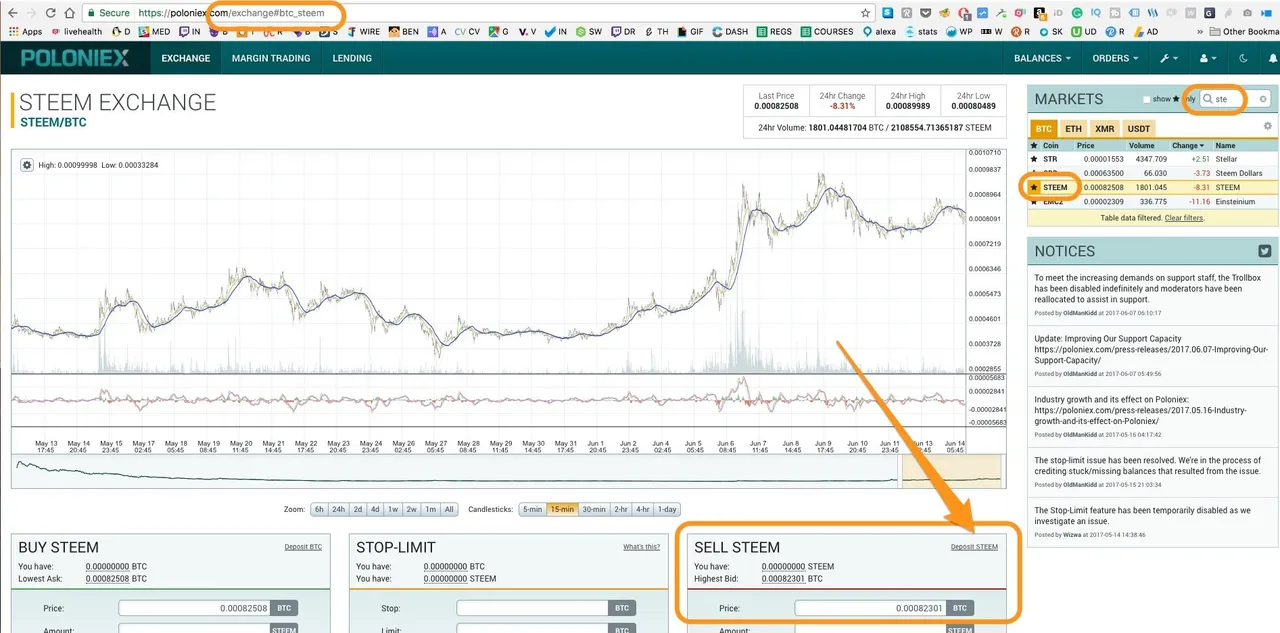The height and width of the screenshot is (633, 1280).
Task: Open markets table settings gear
Action: pyautogui.click(x=1268, y=126)
